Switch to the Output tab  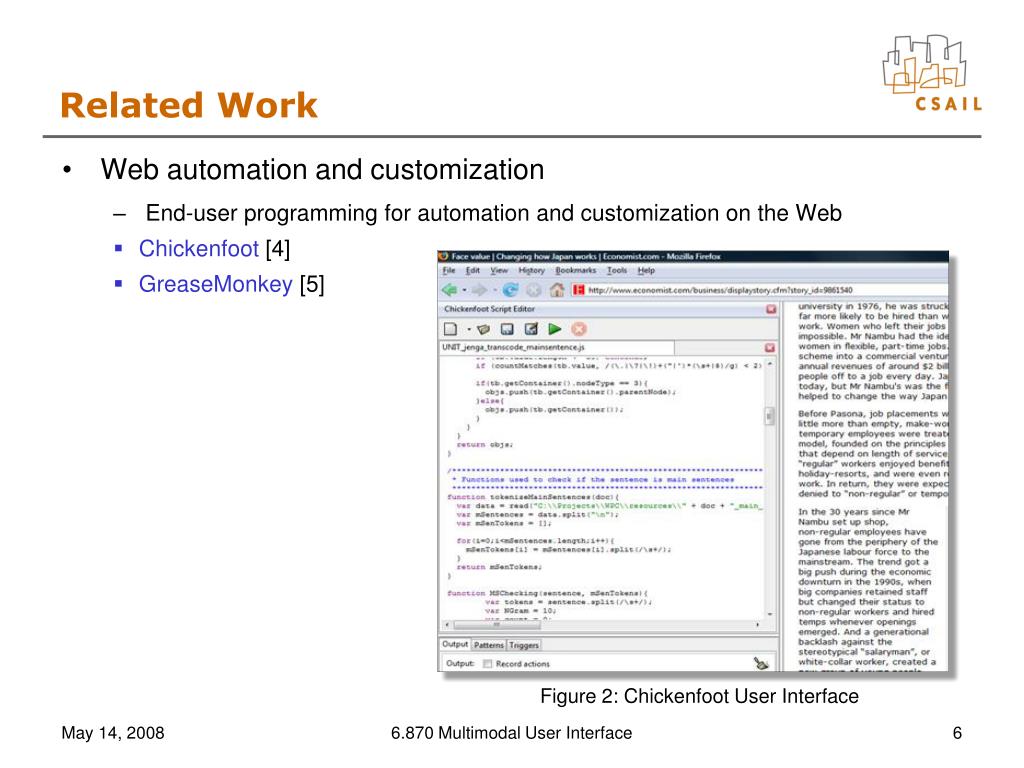(x=455, y=645)
